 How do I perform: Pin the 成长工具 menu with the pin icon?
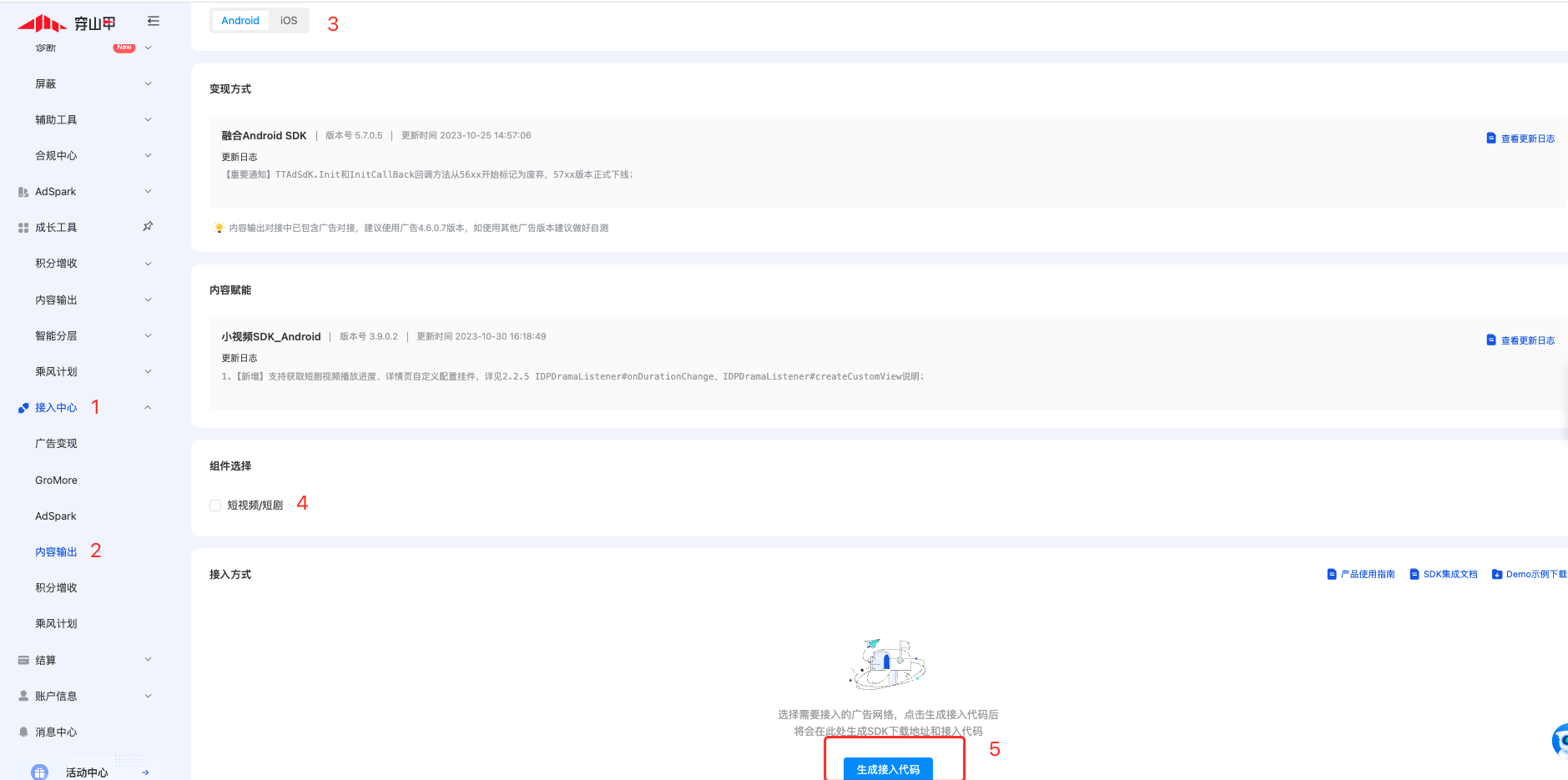click(148, 226)
